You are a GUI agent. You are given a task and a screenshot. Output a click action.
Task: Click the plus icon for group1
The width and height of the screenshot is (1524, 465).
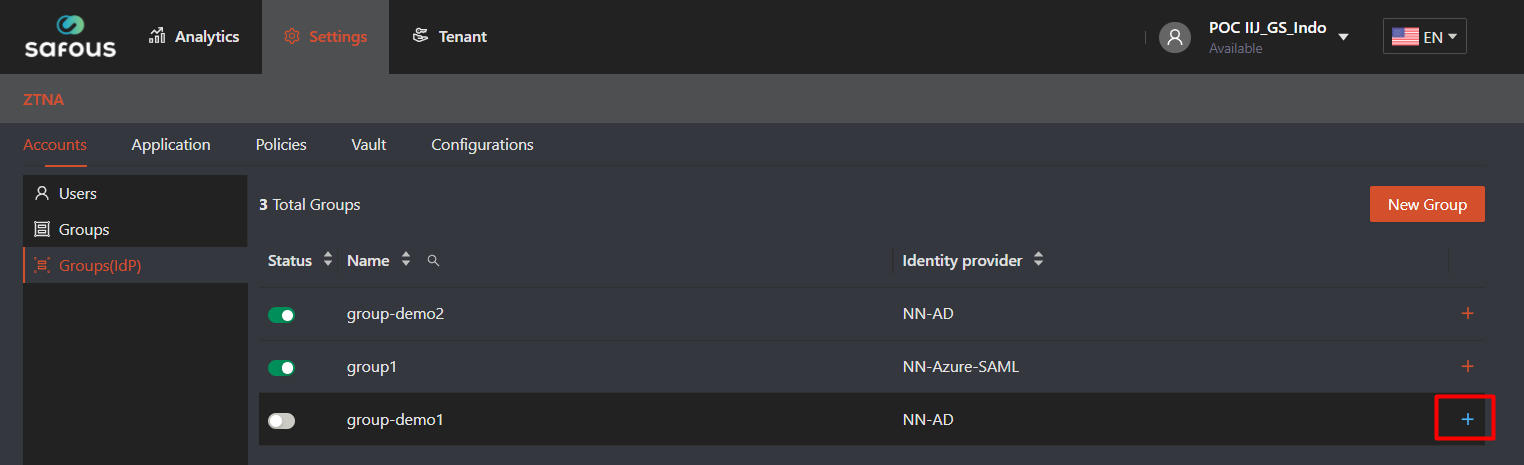tap(1467, 367)
